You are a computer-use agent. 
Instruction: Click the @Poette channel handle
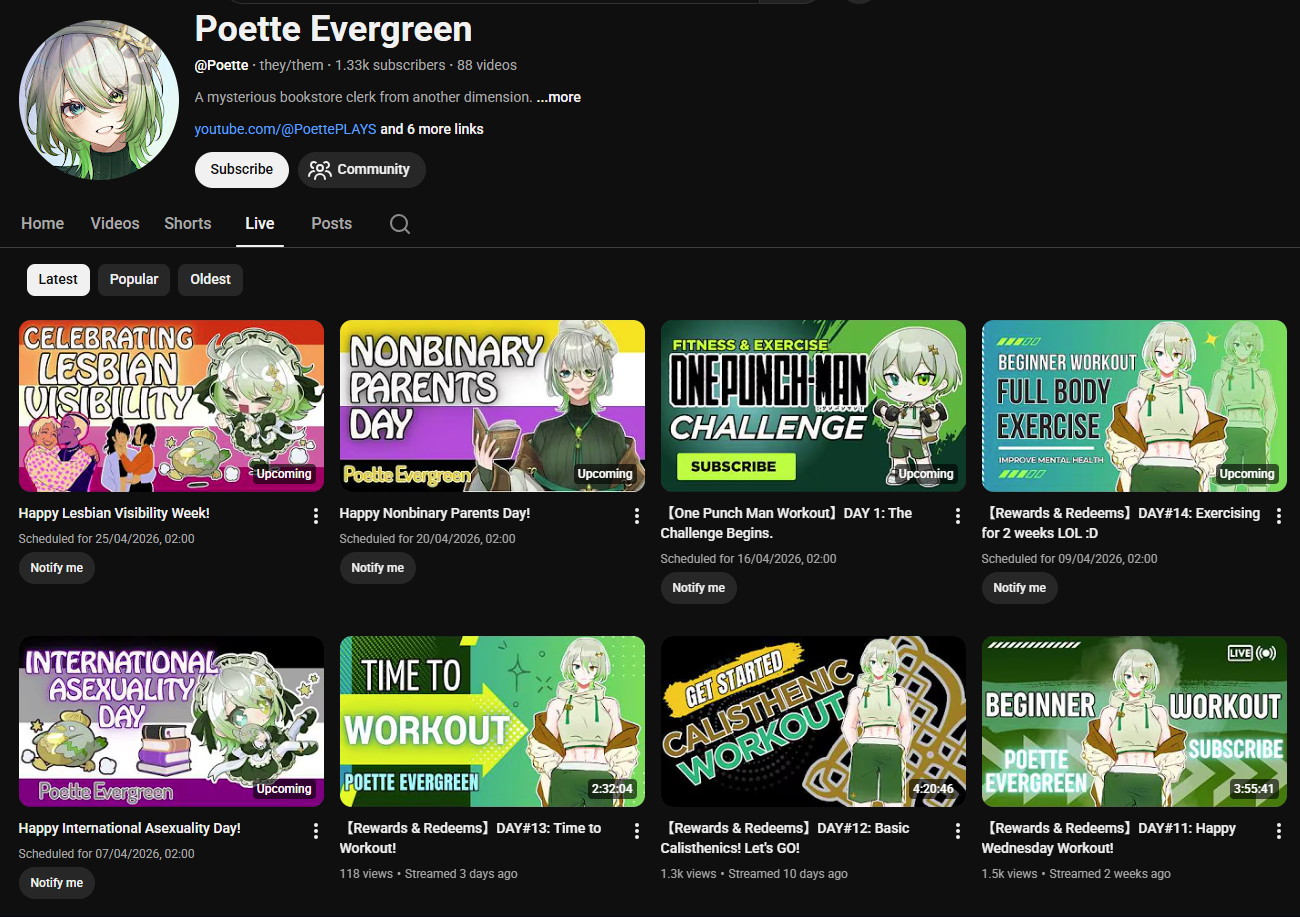pyautogui.click(x=221, y=65)
